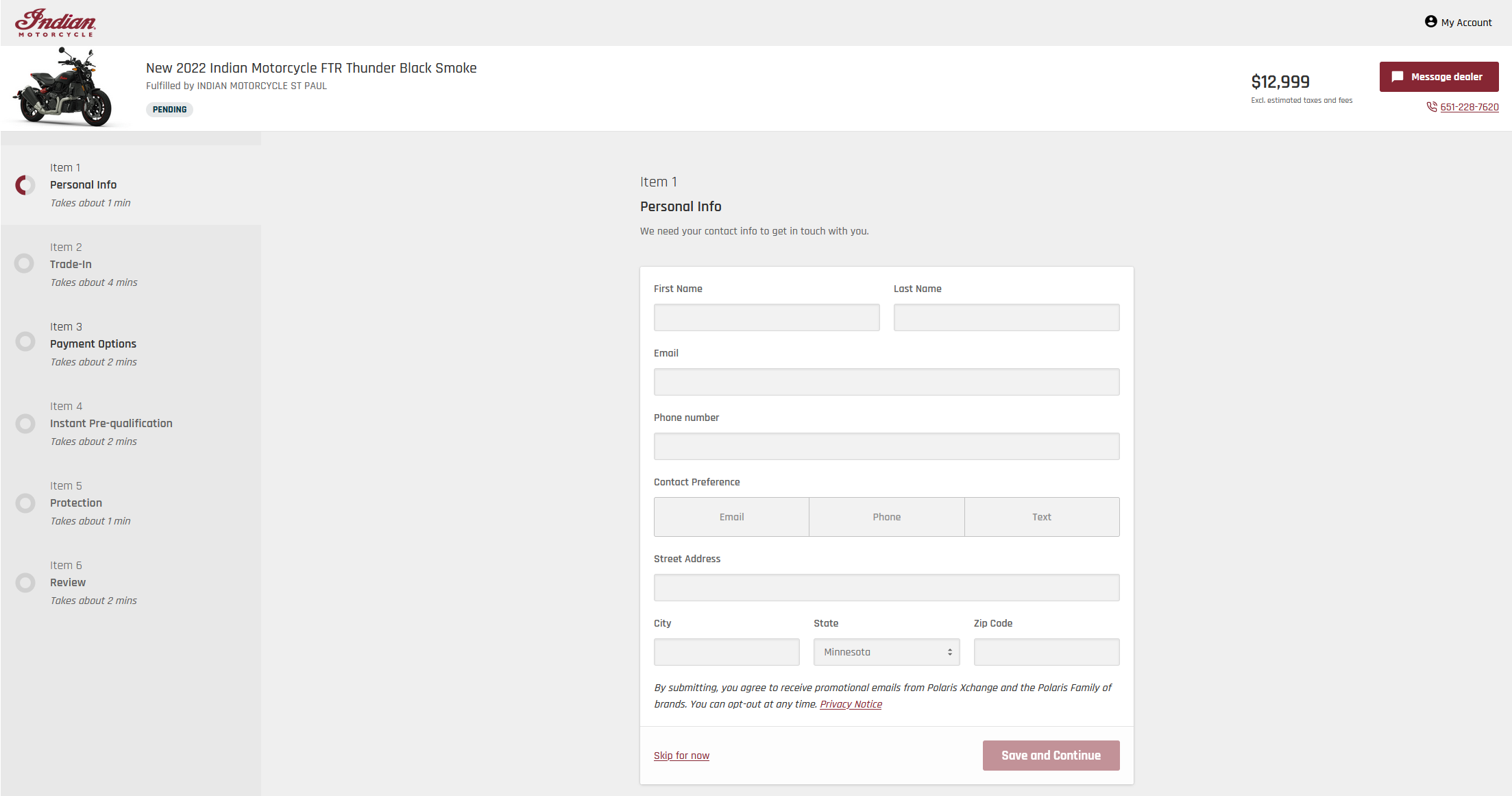Viewport: 1512px width, 796px height.
Task: Click the My Account profile icon
Action: coord(1430,22)
